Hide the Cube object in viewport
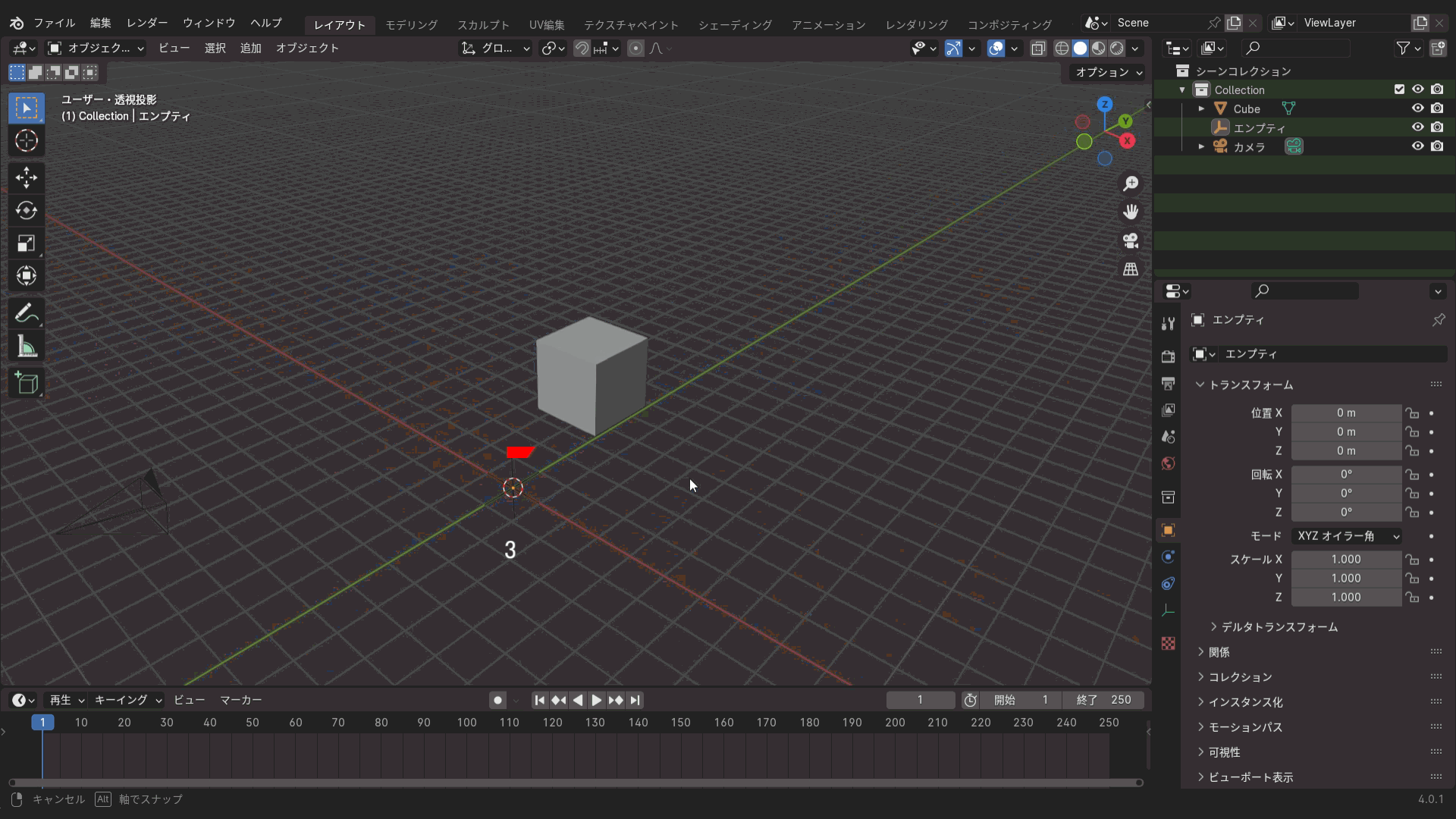1456x819 pixels. coord(1417,108)
